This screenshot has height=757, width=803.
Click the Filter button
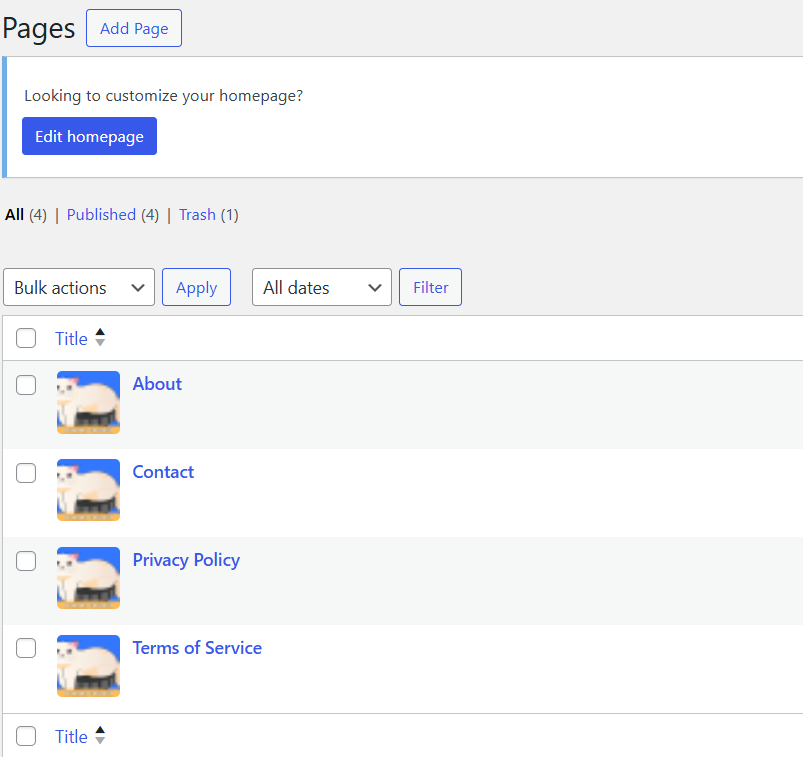pos(430,287)
